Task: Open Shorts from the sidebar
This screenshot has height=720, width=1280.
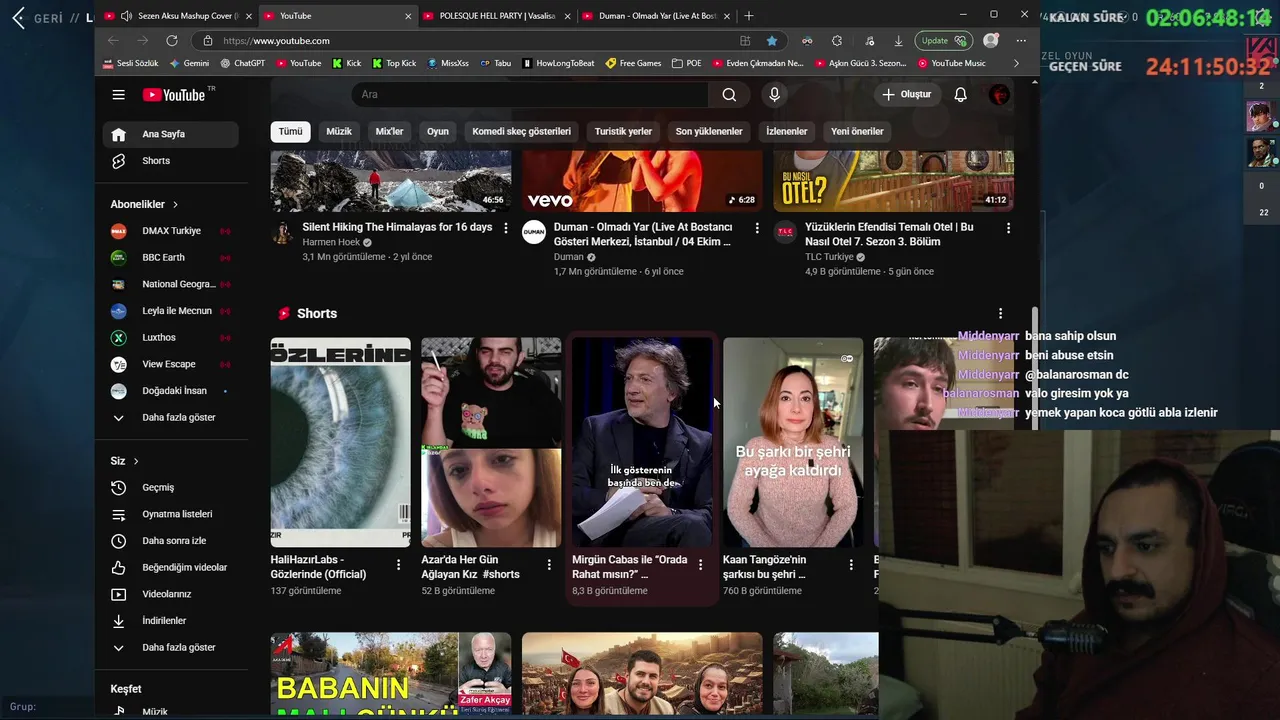Action: tap(170, 161)
